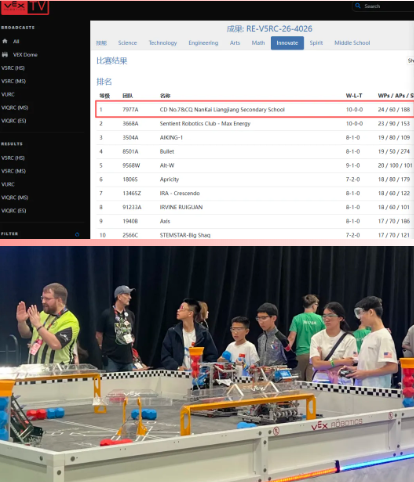Click the highlighted team 7977A row
Screen dimensions: 414x482
(x=255, y=109)
